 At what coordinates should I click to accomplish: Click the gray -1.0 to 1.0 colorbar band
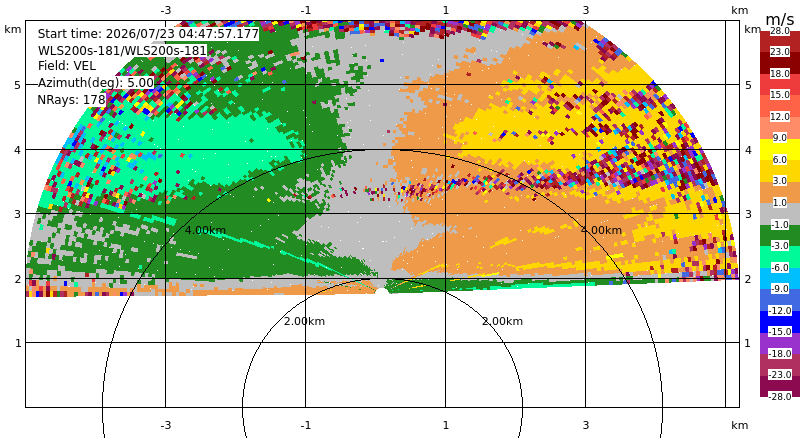tap(780, 214)
